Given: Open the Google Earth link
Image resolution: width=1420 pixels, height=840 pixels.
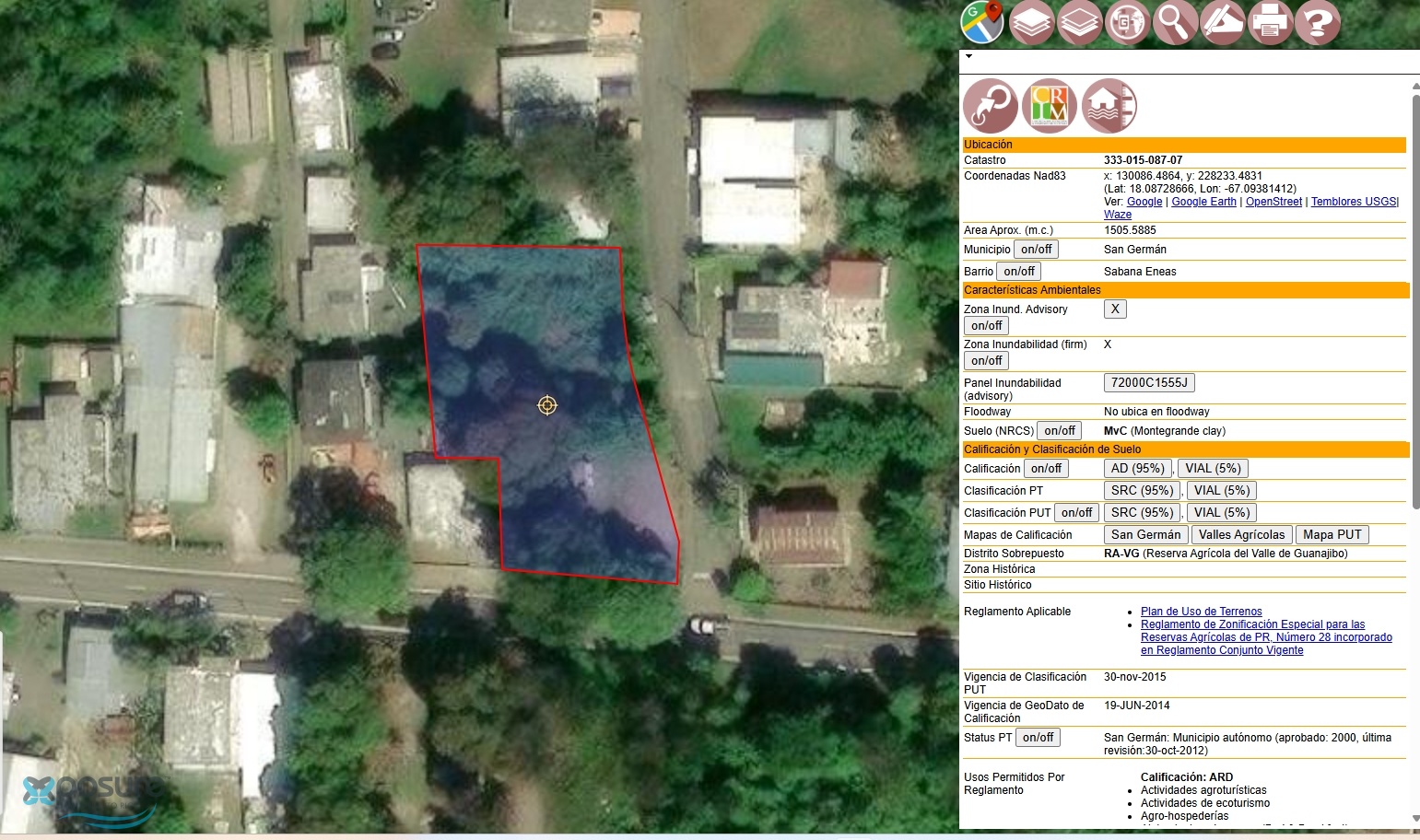Looking at the screenshot, I should [1203, 202].
